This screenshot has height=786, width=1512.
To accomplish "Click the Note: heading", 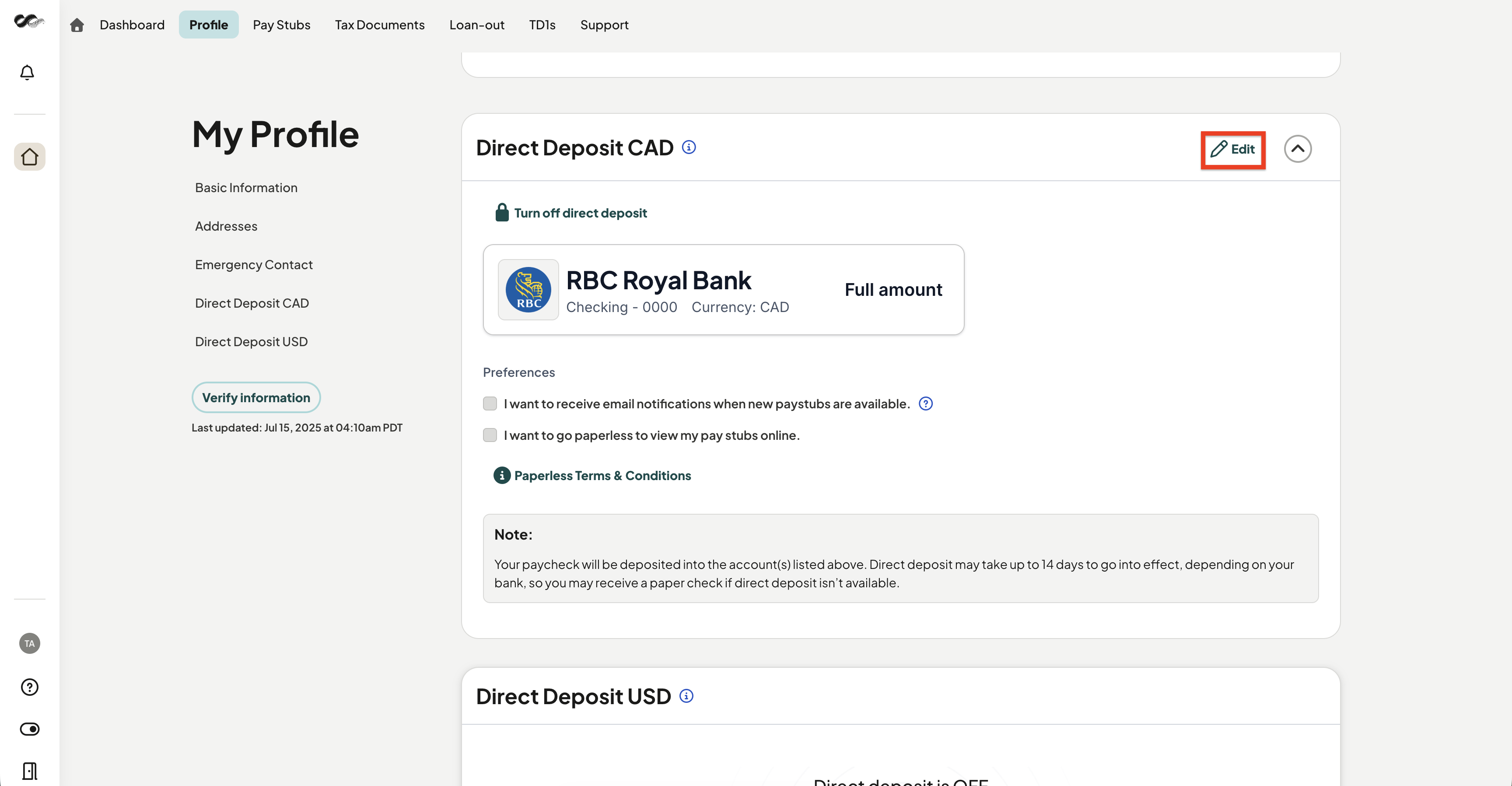I will [514, 534].
